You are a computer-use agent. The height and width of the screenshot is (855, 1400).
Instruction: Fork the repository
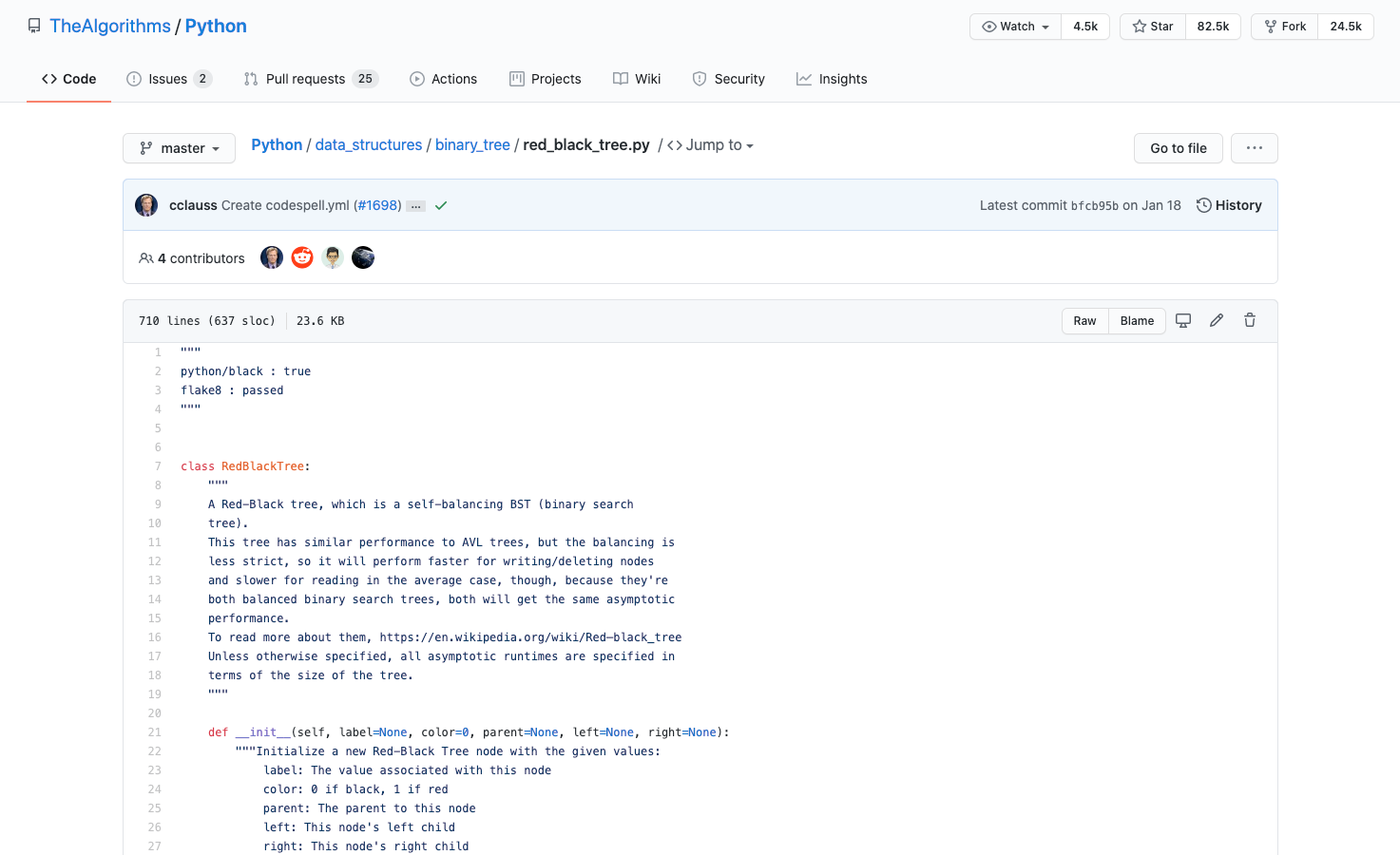(x=1285, y=27)
